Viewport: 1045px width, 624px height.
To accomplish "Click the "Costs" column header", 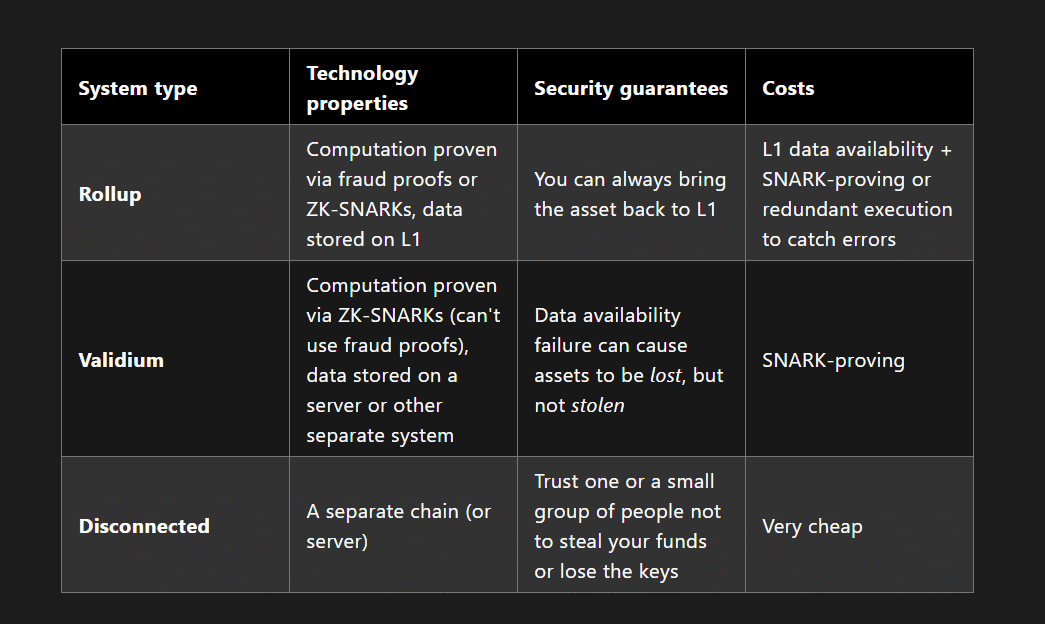I will point(788,88).
